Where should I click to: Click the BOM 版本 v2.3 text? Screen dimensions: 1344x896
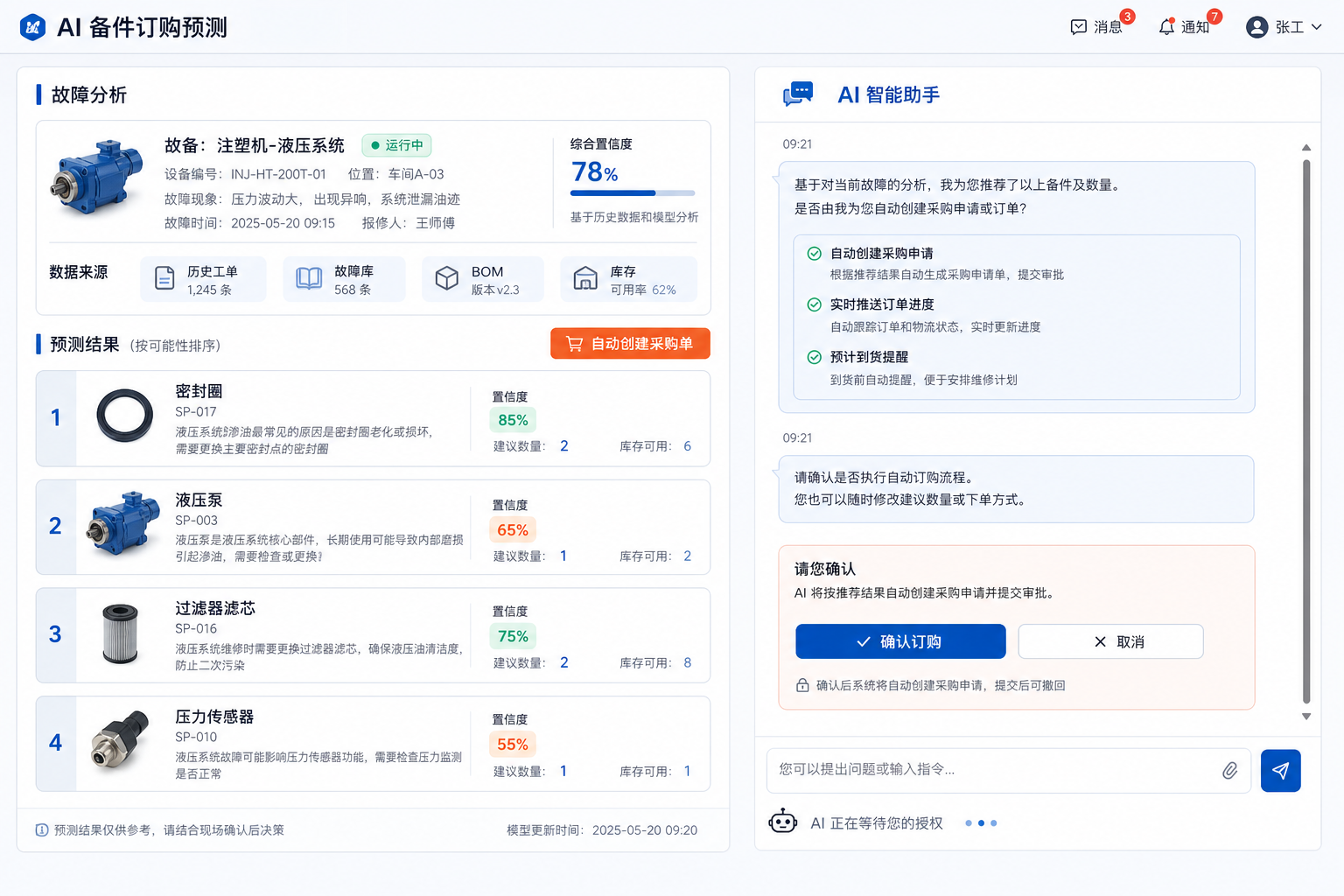pos(495,290)
